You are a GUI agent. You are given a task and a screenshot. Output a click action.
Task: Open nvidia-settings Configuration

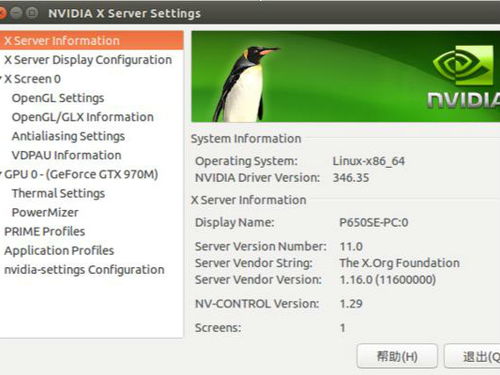click(84, 270)
